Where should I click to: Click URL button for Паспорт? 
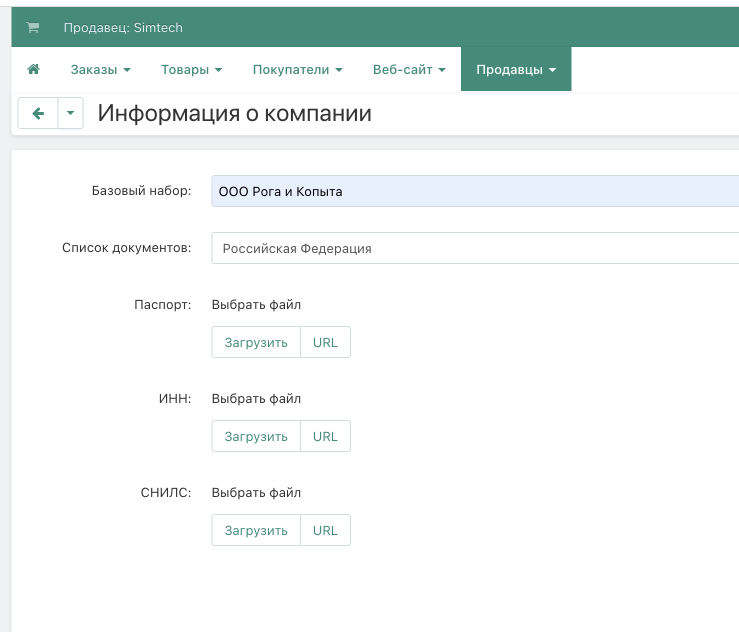click(x=325, y=342)
